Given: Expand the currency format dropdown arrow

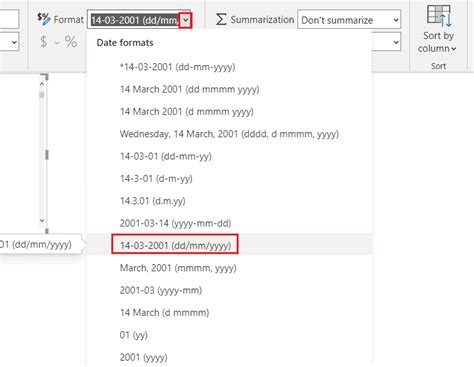Looking at the screenshot, I should click(x=57, y=43).
